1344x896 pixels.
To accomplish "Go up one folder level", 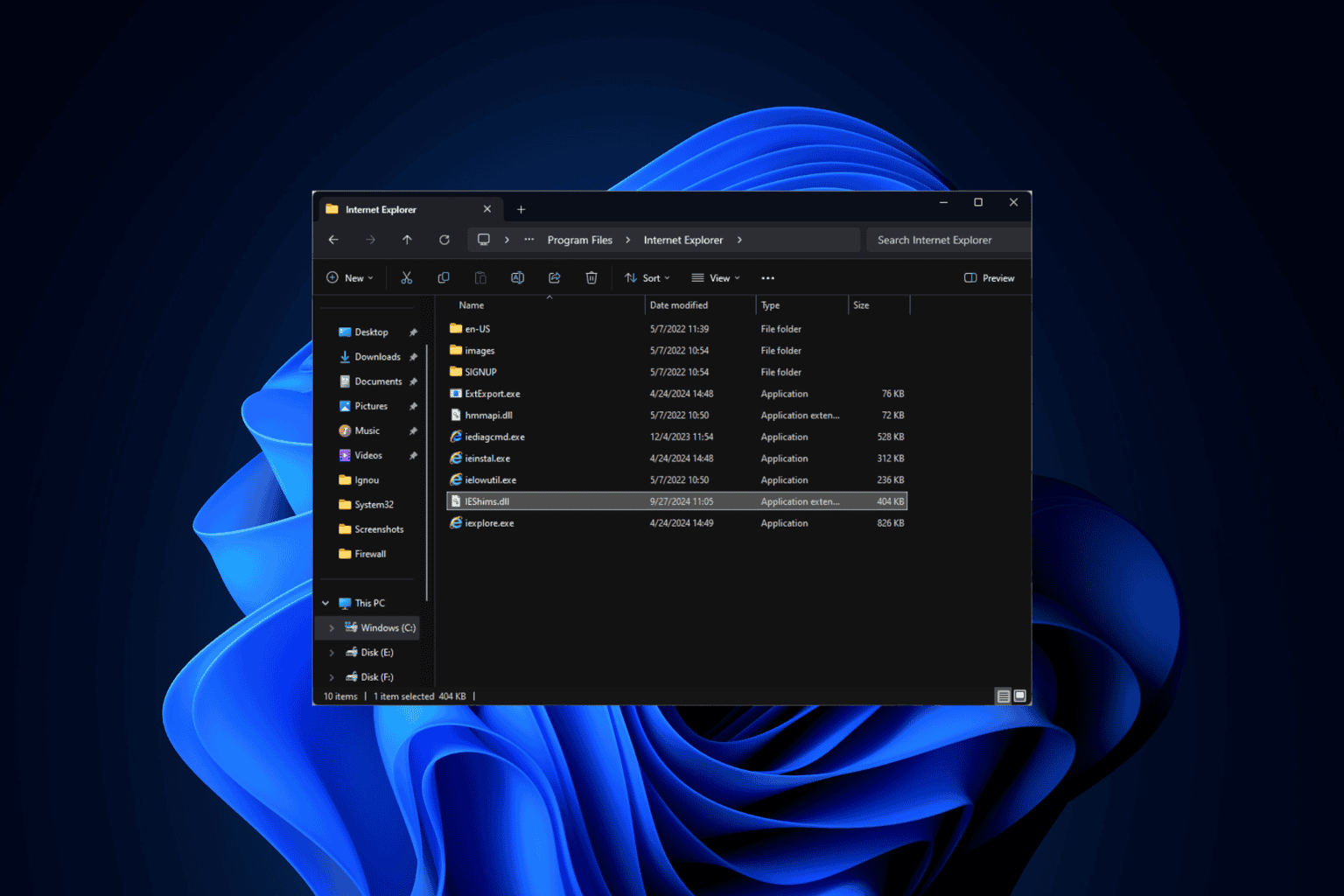I will [407, 240].
